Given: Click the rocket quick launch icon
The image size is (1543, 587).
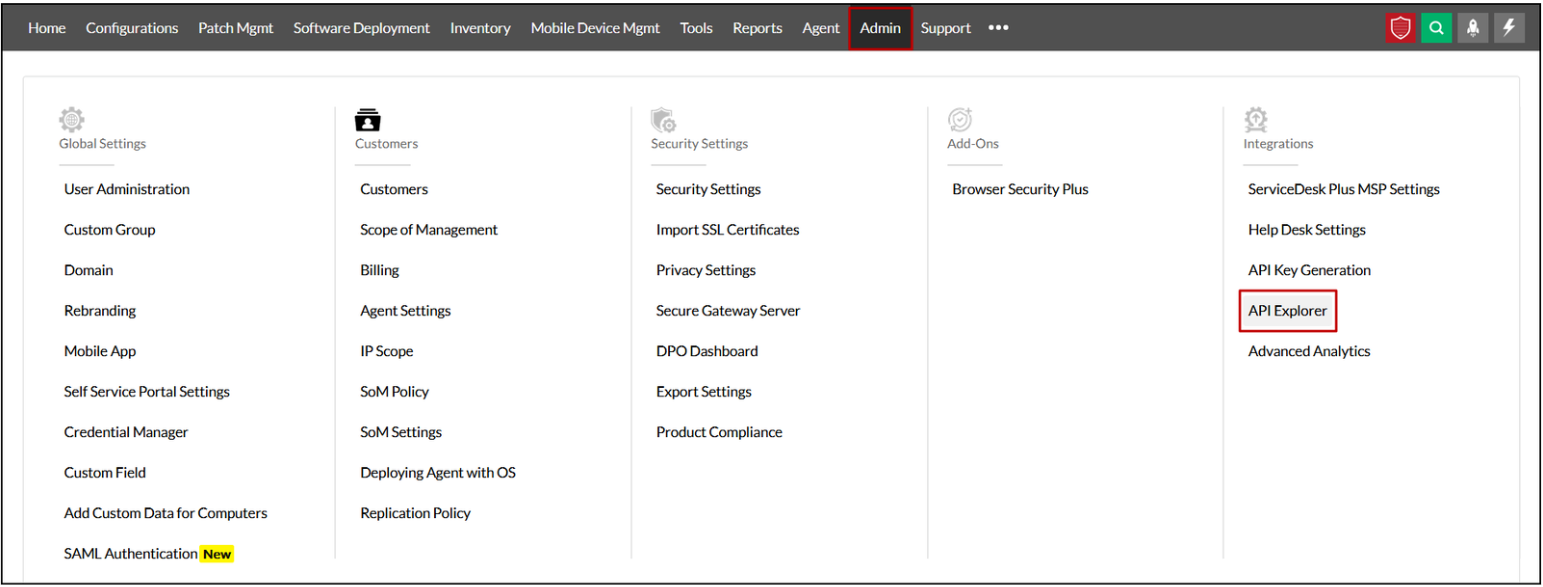Looking at the screenshot, I should click(x=1472, y=29).
